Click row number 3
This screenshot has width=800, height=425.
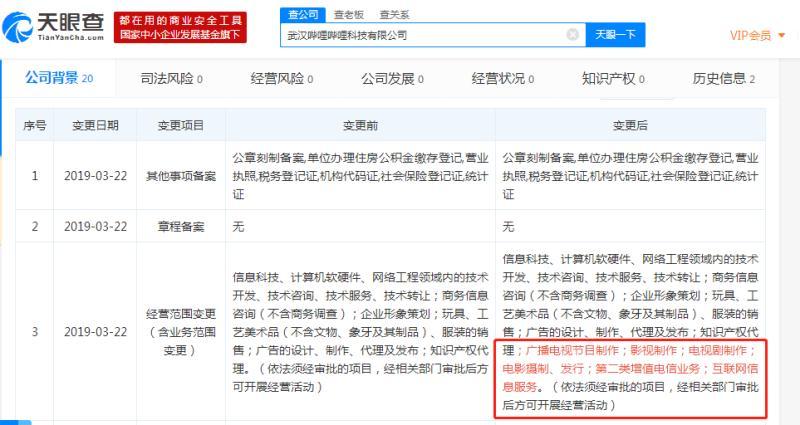tap(35, 332)
